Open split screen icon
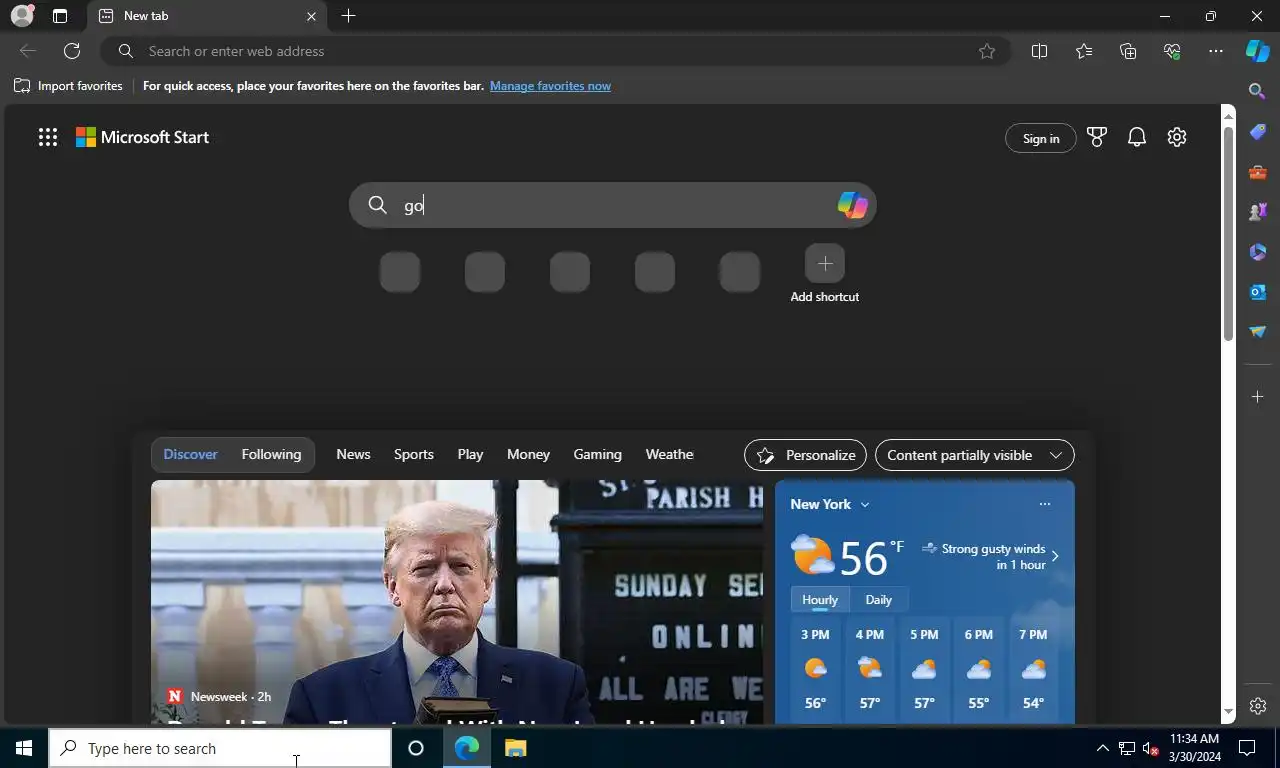Screen dimensions: 1280x768 pyautogui.click(x=1039, y=51)
